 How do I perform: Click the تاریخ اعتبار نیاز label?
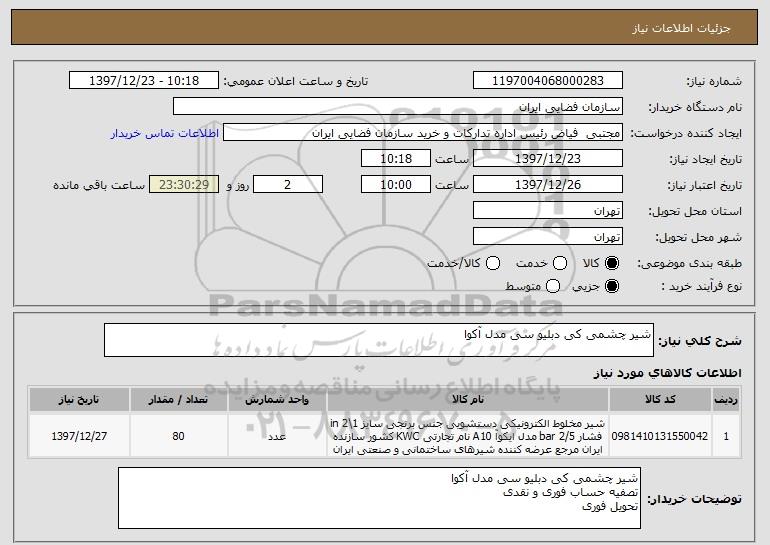click(705, 185)
